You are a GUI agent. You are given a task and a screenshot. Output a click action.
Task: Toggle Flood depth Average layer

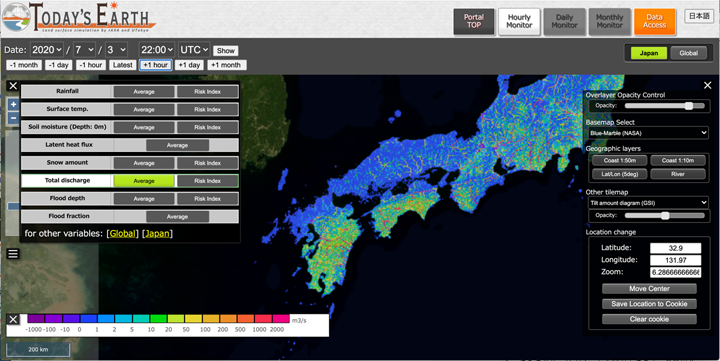click(144, 199)
